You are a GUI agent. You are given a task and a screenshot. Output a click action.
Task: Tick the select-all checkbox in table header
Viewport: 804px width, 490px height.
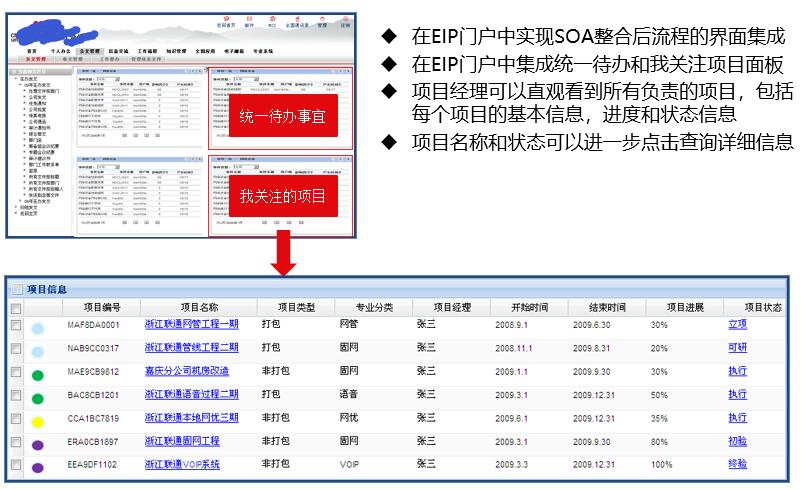pos(16,309)
